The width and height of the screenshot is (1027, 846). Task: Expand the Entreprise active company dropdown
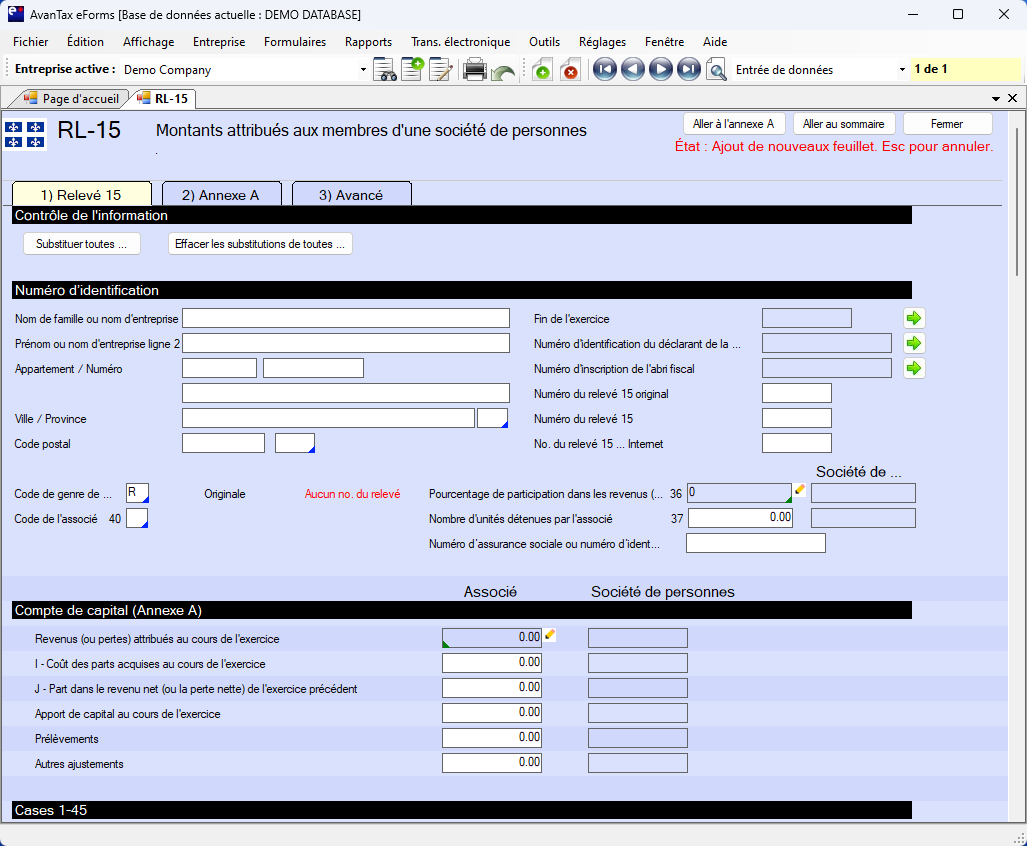tap(363, 70)
